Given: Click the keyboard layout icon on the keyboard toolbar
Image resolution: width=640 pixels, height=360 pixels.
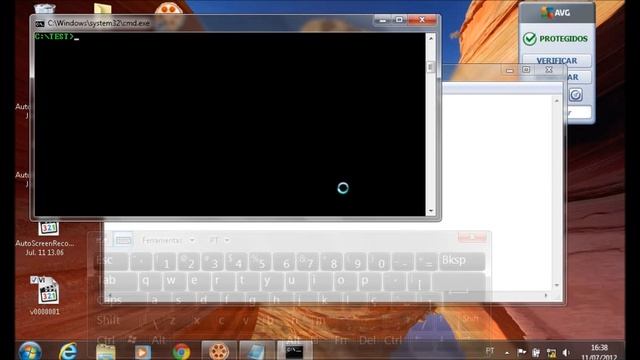Looking at the screenshot, I should pos(123,240).
